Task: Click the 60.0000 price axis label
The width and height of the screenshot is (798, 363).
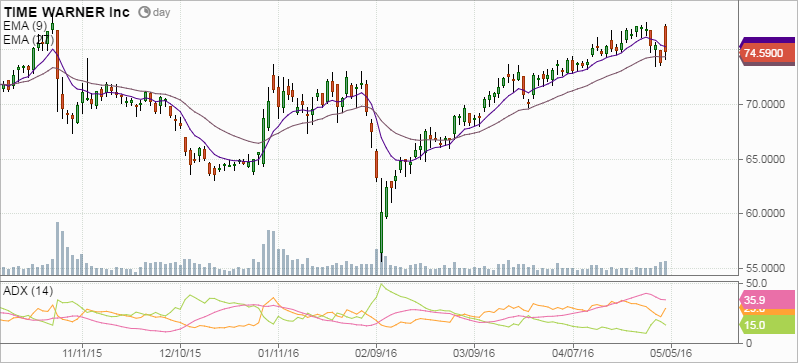Action: [764, 213]
